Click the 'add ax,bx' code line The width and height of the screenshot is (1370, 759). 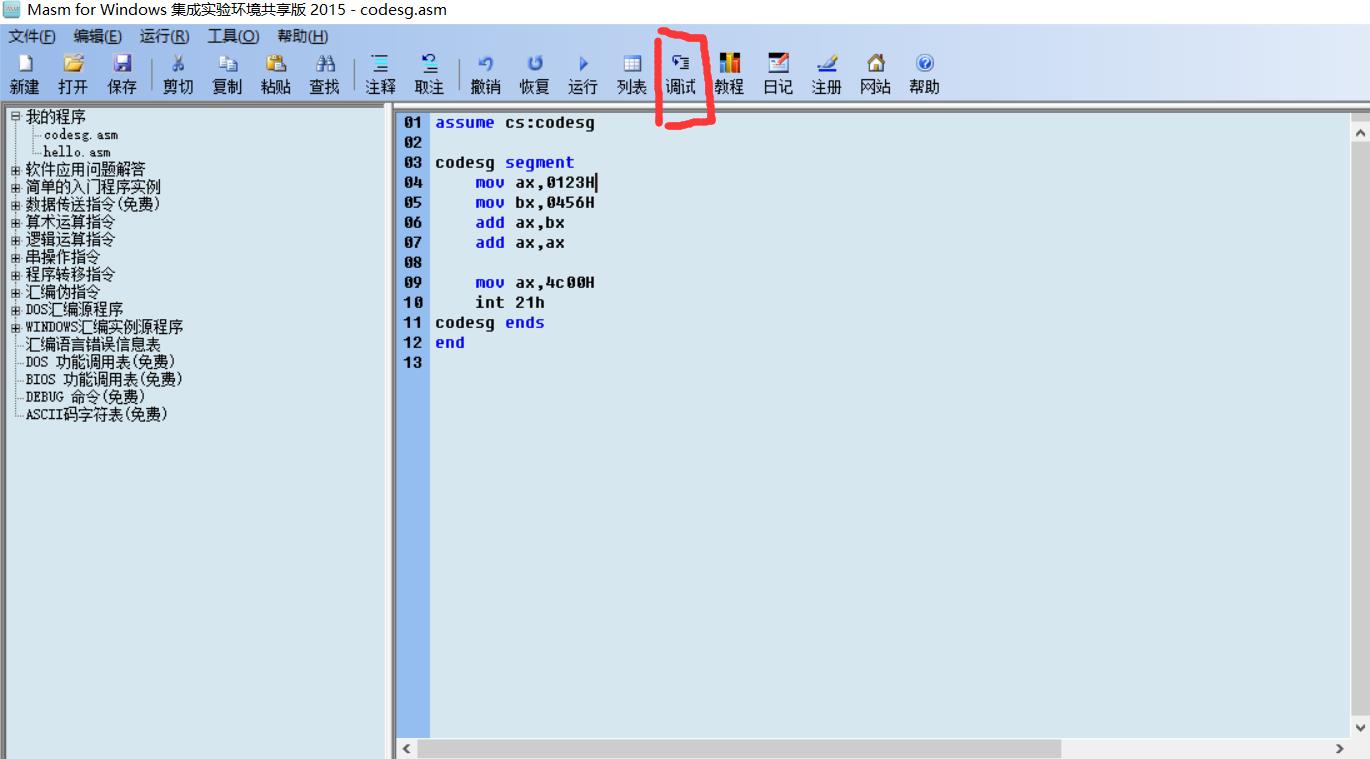tap(520, 223)
